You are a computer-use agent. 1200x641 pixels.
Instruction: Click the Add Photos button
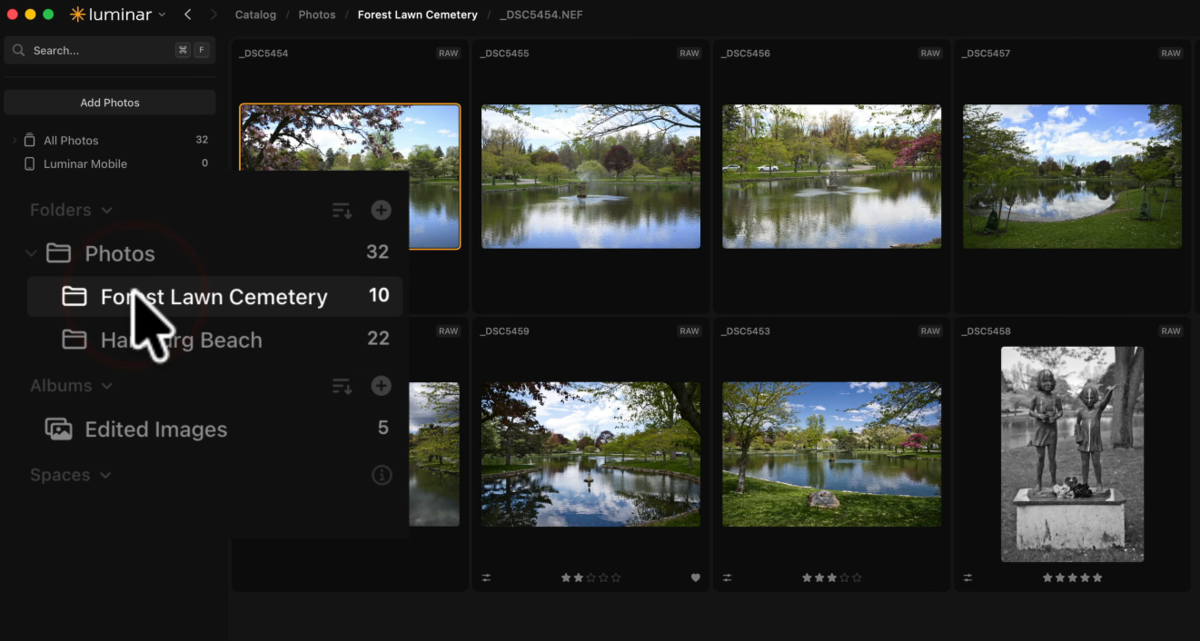pos(110,102)
